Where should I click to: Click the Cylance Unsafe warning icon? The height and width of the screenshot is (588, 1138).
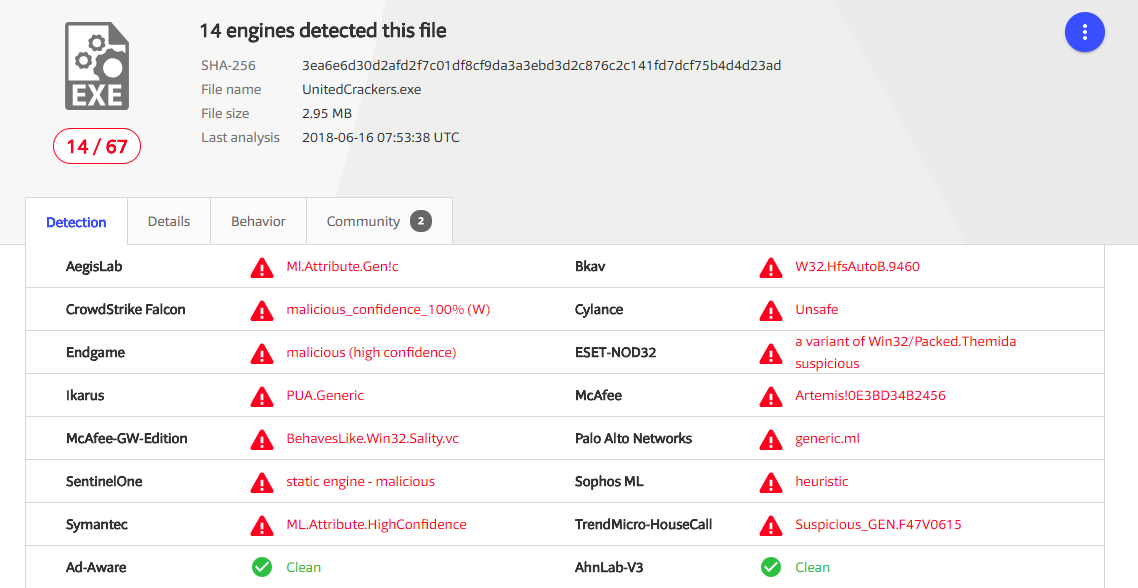pyautogui.click(x=771, y=310)
